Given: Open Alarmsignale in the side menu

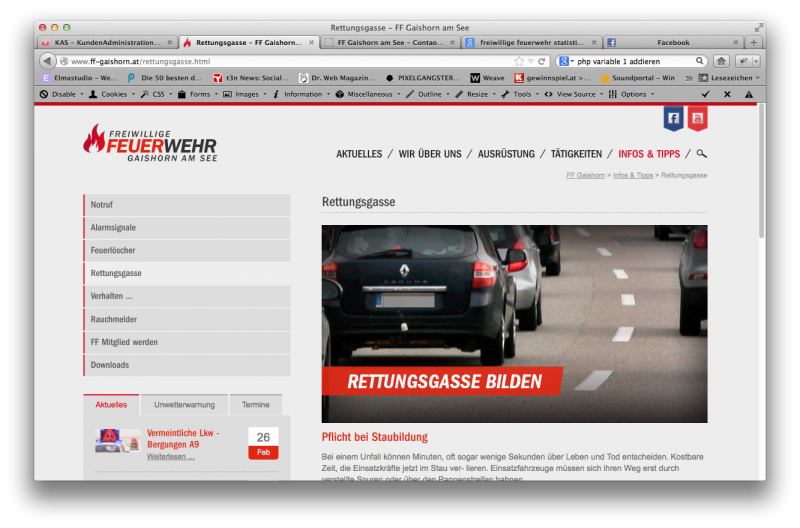Looking at the screenshot, I should click(187, 228).
